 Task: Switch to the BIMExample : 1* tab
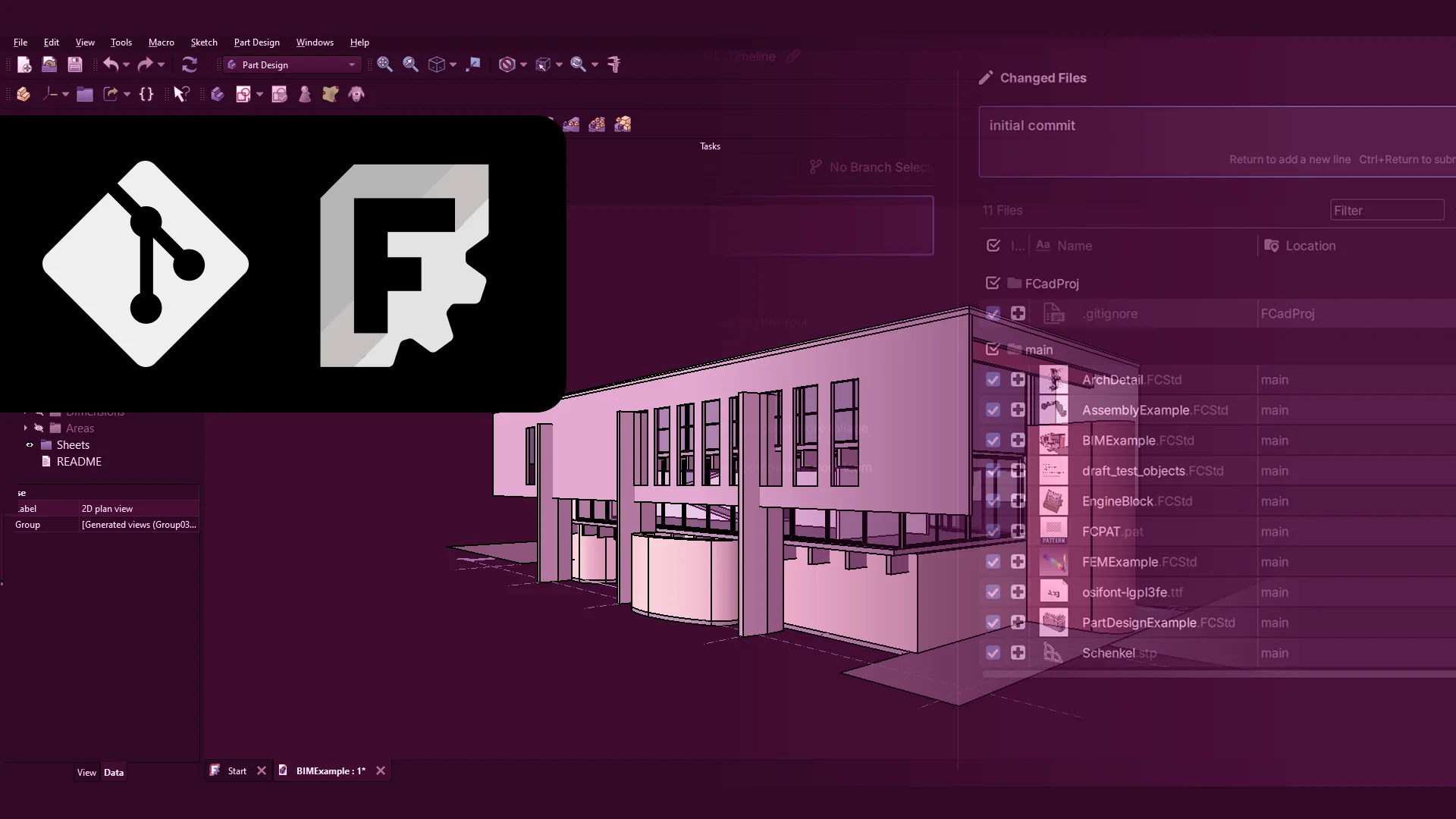point(330,771)
